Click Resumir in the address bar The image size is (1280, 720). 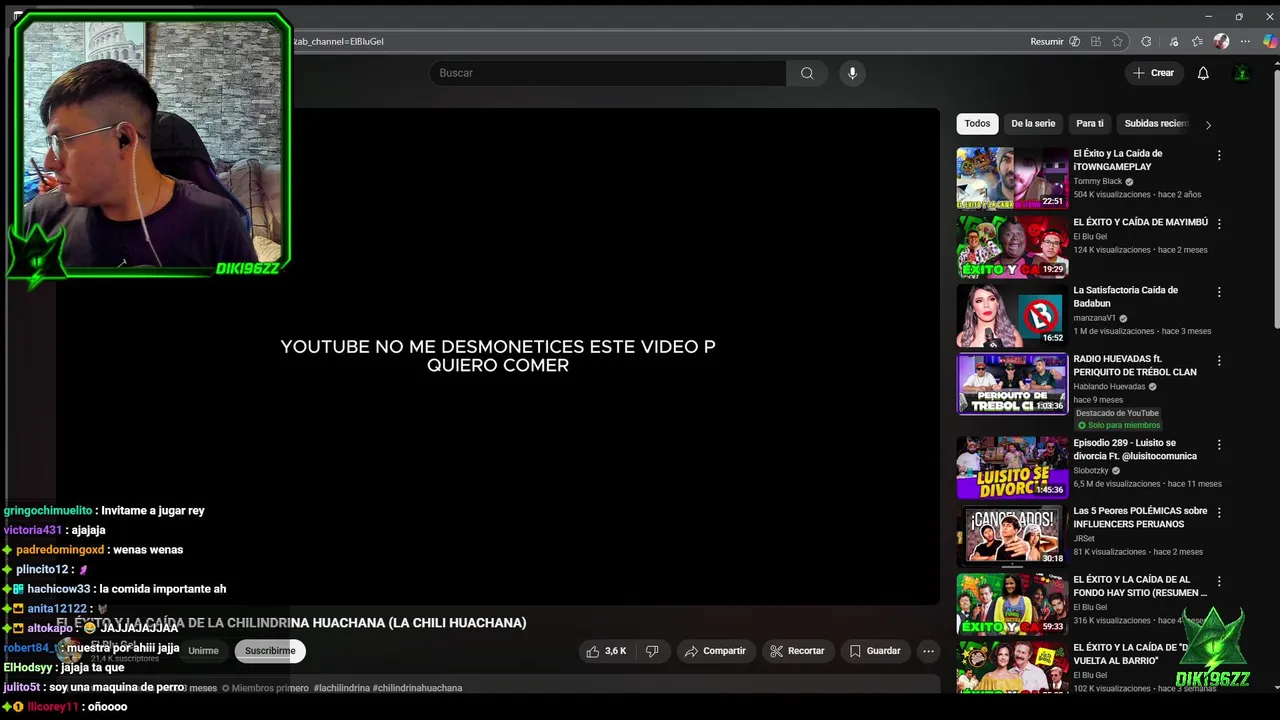(1046, 41)
